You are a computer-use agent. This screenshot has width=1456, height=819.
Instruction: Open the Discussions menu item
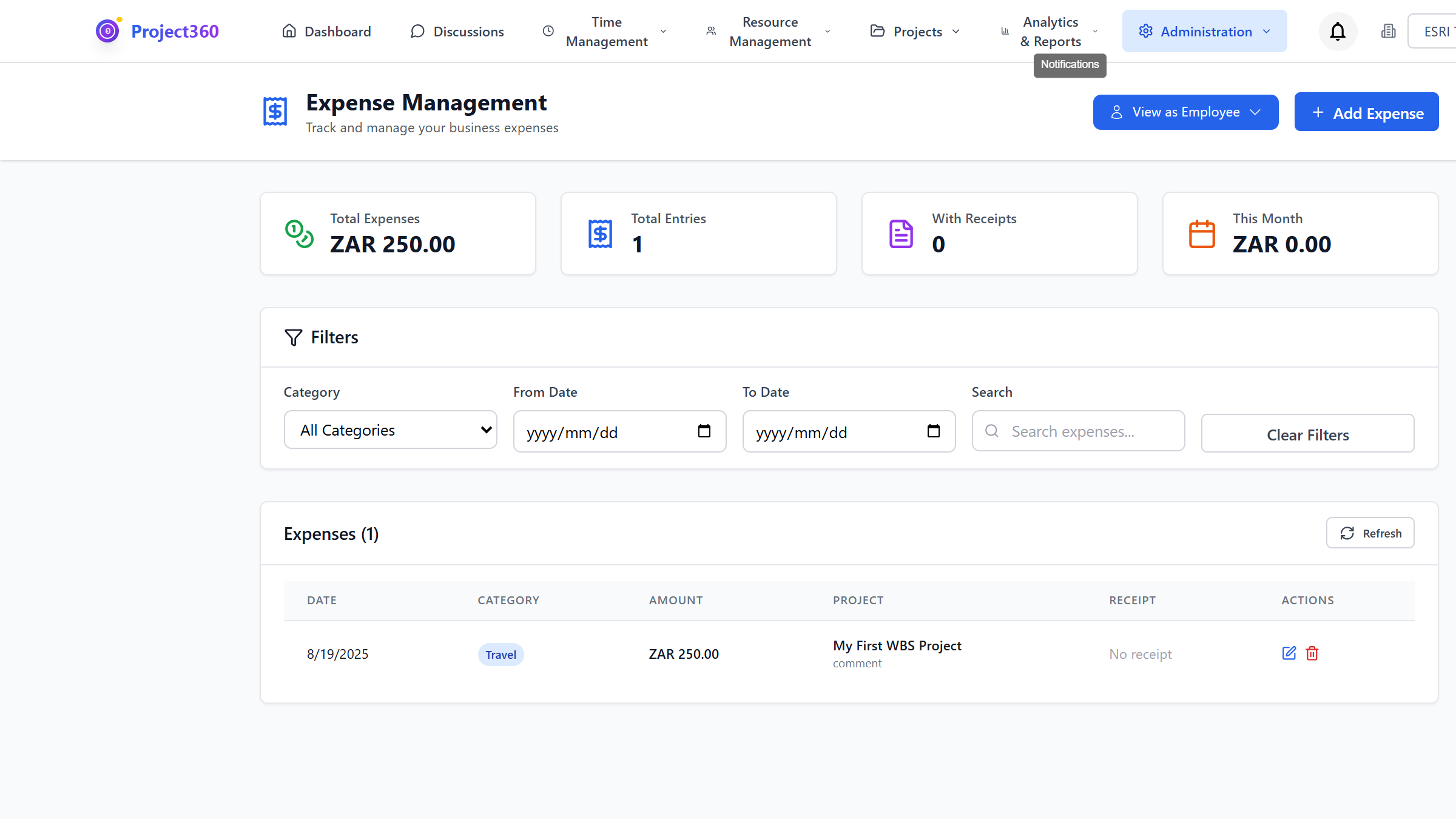[457, 31]
